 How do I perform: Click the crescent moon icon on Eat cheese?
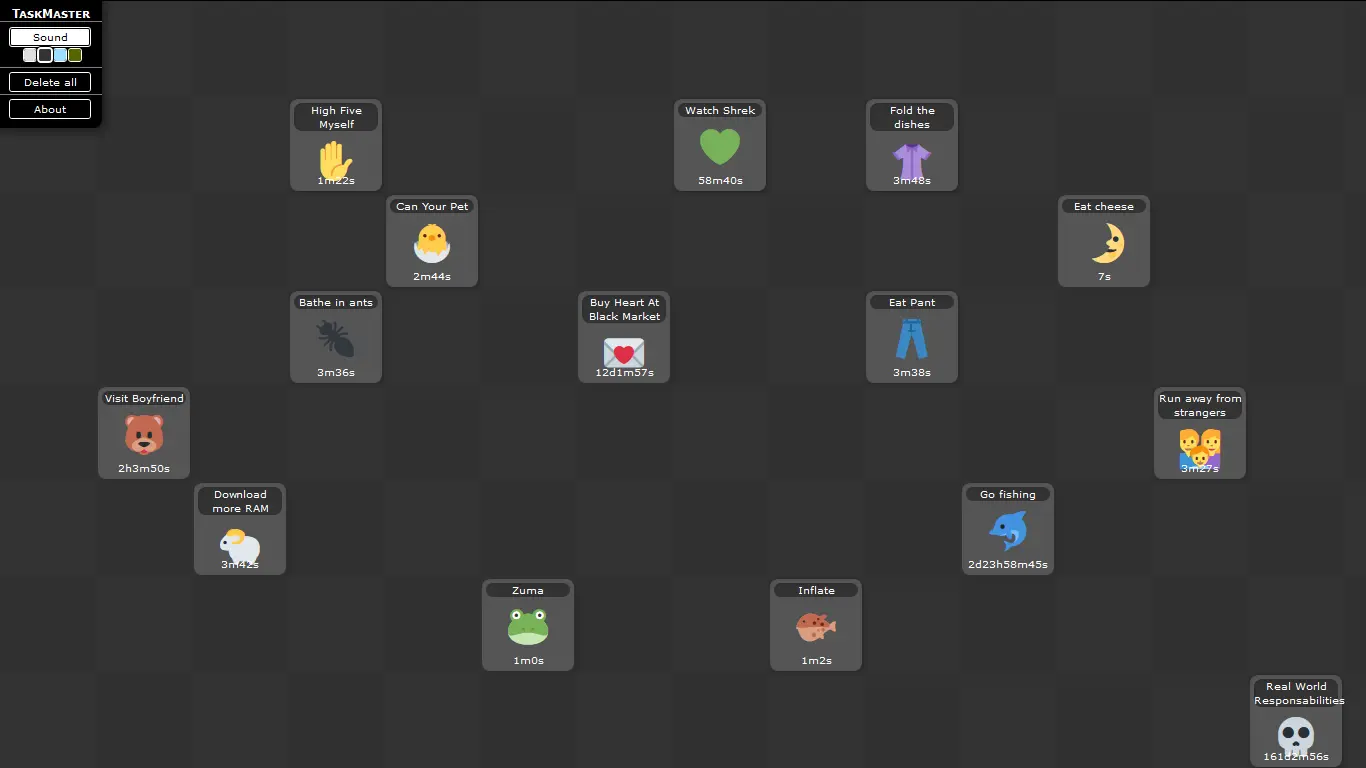1107,243
